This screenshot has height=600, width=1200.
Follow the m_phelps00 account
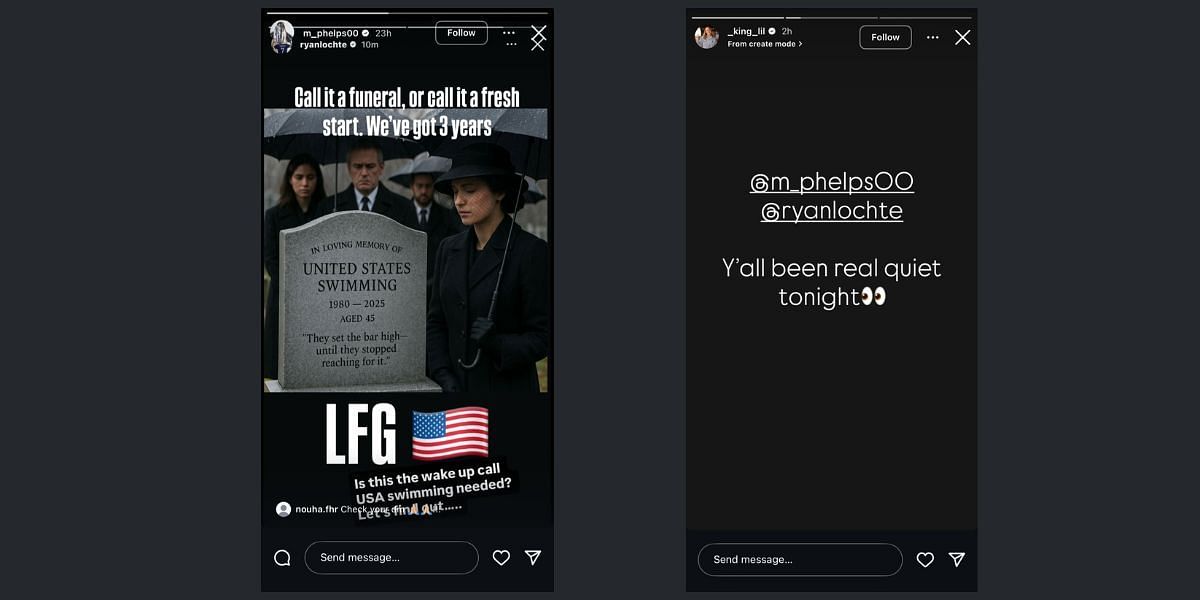pyautogui.click(x=461, y=33)
